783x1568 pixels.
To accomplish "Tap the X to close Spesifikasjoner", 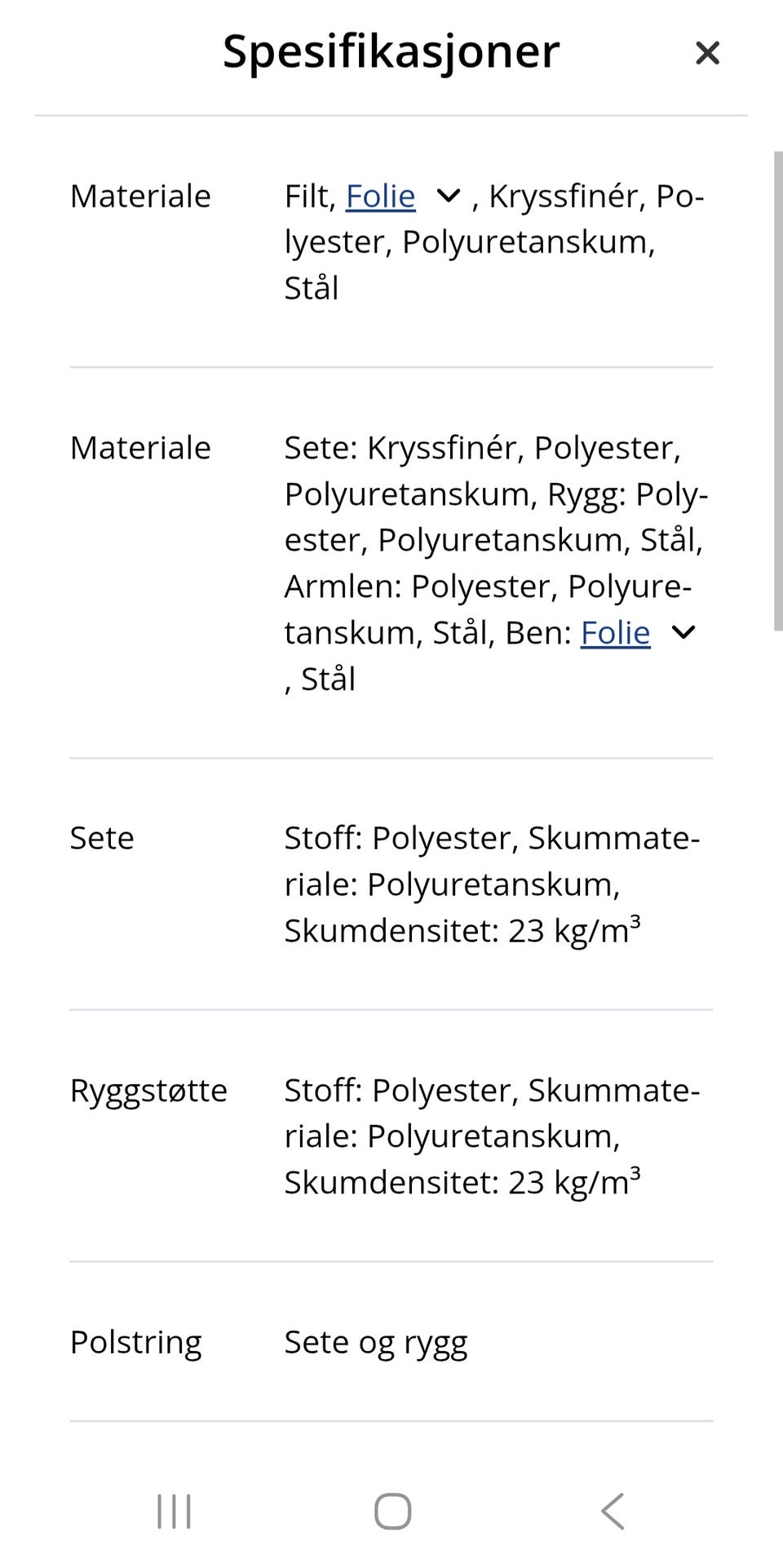I will coord(707,52).
